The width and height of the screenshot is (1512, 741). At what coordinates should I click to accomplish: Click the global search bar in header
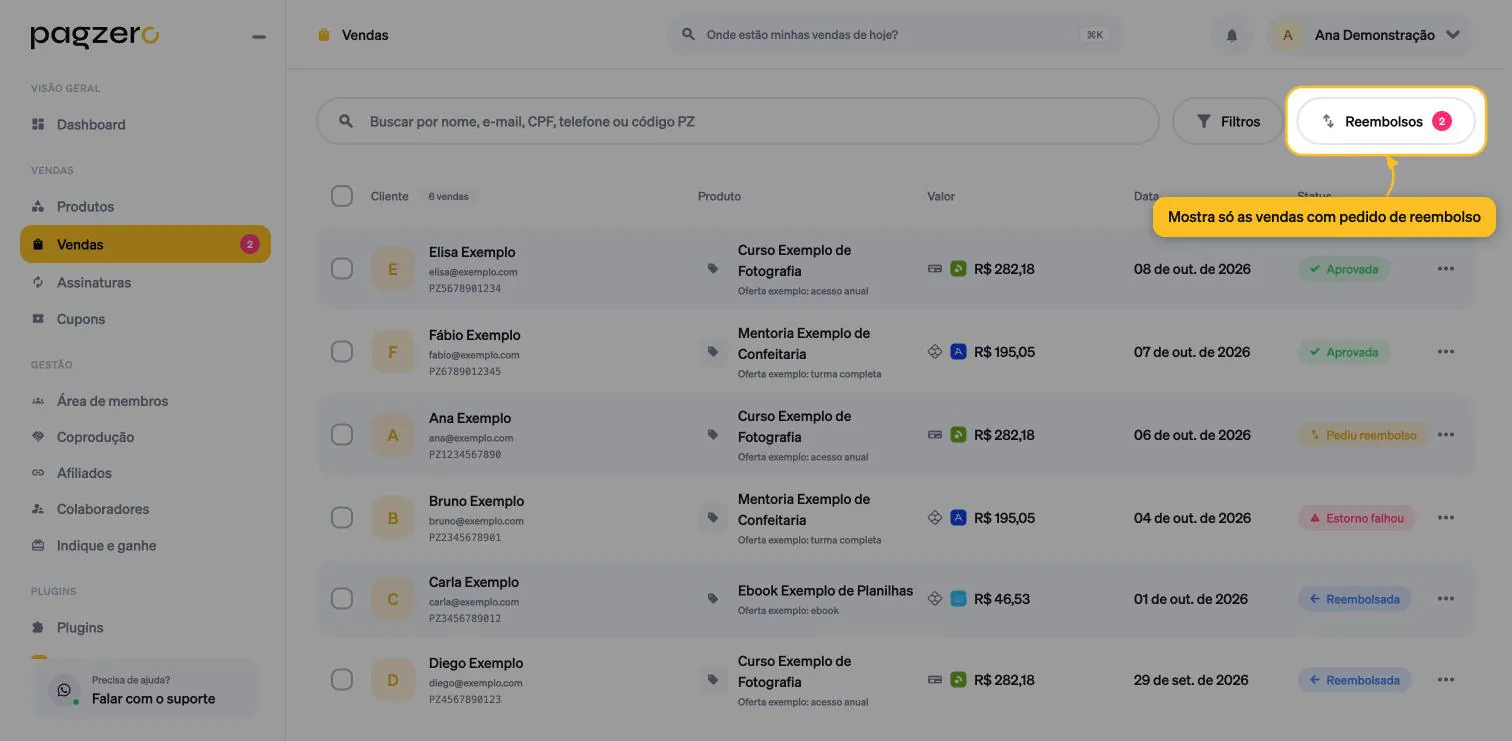pyautogui.click(x=895, y=35)
